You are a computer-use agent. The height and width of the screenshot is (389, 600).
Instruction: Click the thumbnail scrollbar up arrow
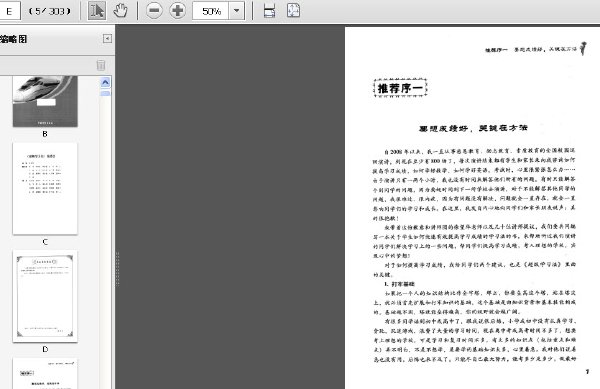coord(105,82)
